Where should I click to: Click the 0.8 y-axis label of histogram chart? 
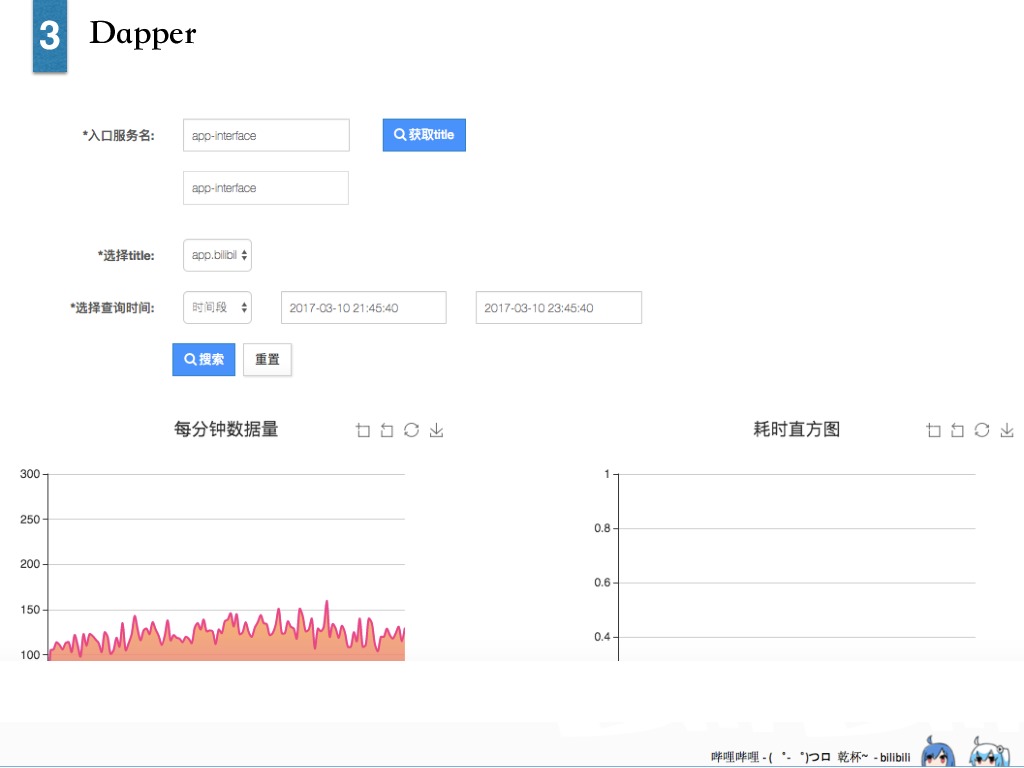(602, 528)
